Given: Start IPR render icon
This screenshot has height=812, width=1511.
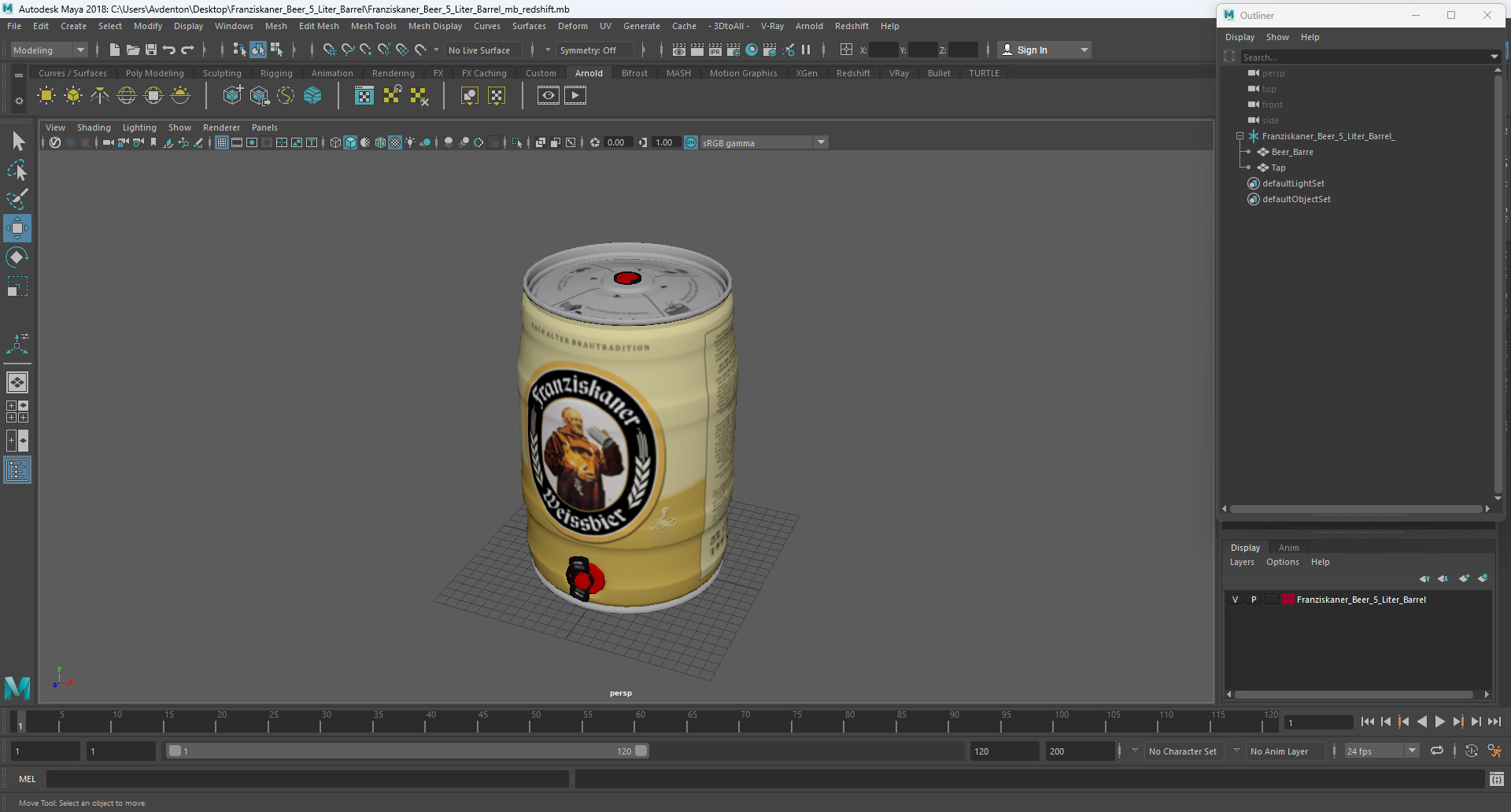Looking at the screenshot, I should coord(715,50).
